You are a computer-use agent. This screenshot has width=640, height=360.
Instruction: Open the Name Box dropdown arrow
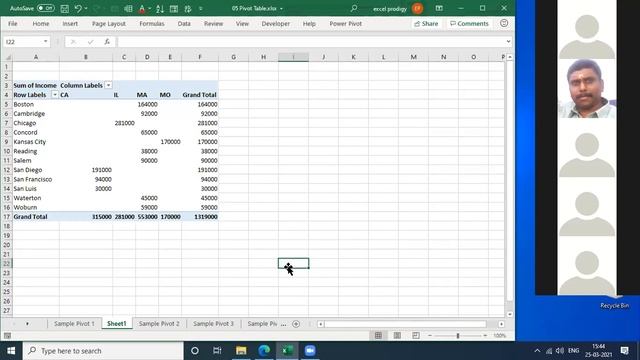[x=45, y=41]
